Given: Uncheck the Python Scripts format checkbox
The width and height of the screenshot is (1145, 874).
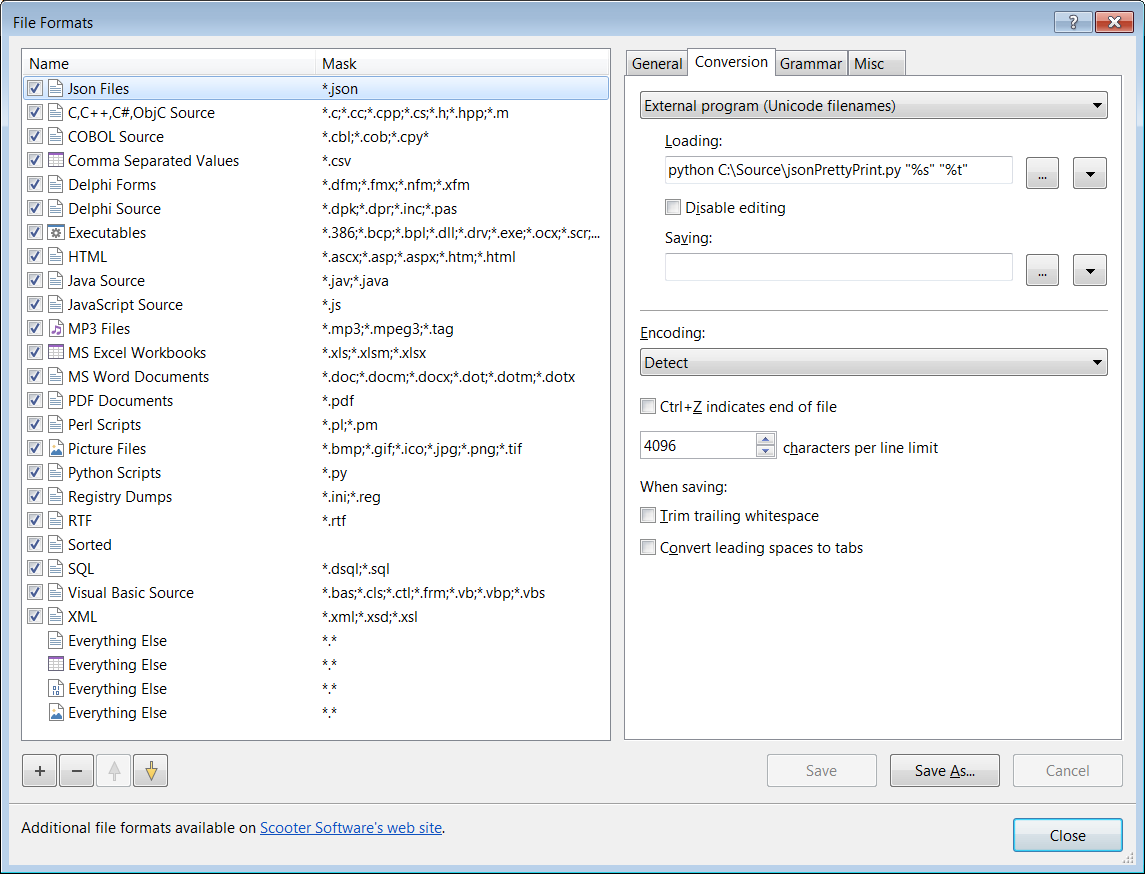Looking at the screenshot, I should coord(34,472).
